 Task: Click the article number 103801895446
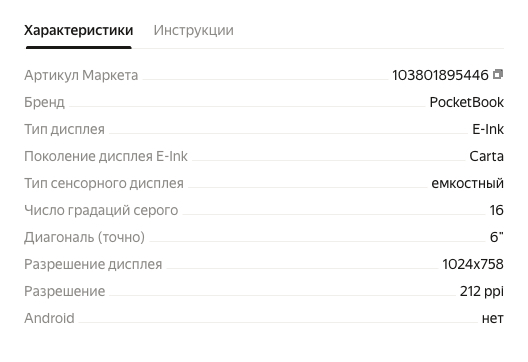tap(440, 75)
